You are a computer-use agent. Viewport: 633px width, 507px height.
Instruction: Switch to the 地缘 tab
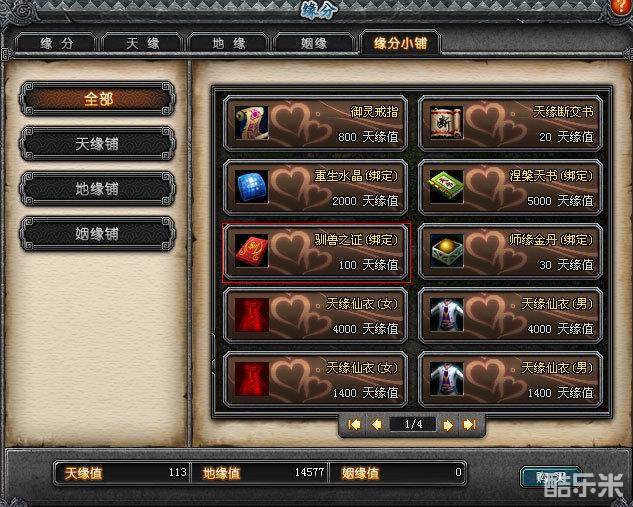[x=228, y=43]
